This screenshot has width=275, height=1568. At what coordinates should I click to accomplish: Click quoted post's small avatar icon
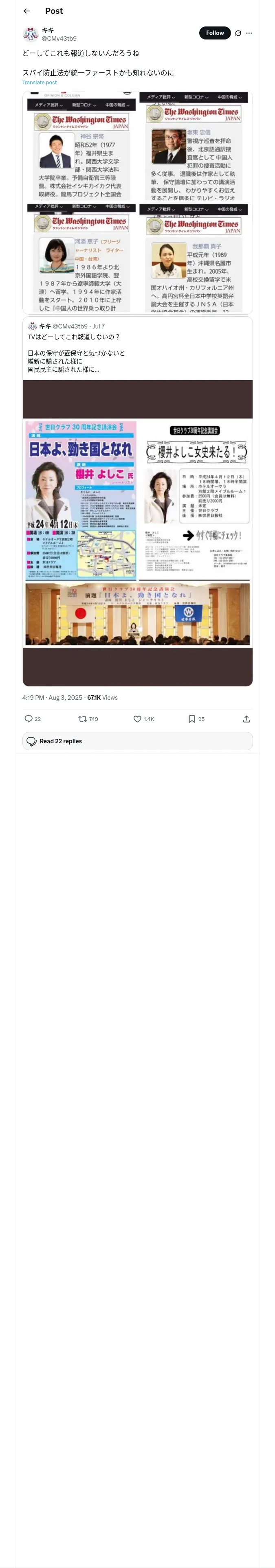click(32, 326)
